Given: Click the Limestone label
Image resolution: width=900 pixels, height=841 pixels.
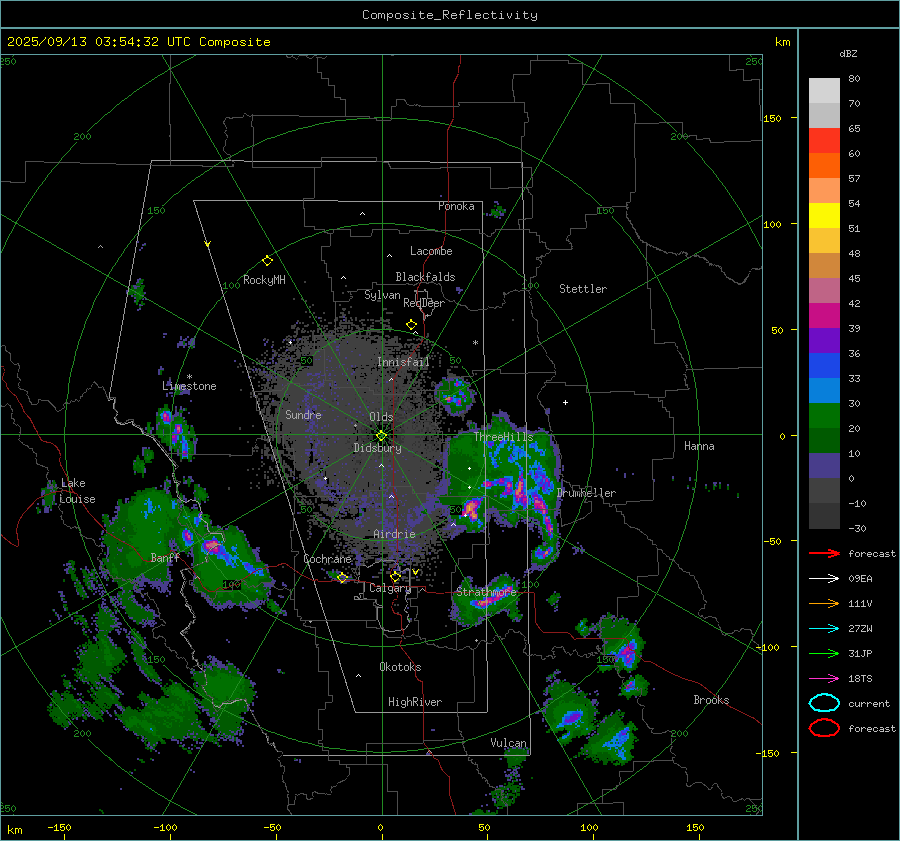Looking at the screenshot, I should click(x=189, y=386).
